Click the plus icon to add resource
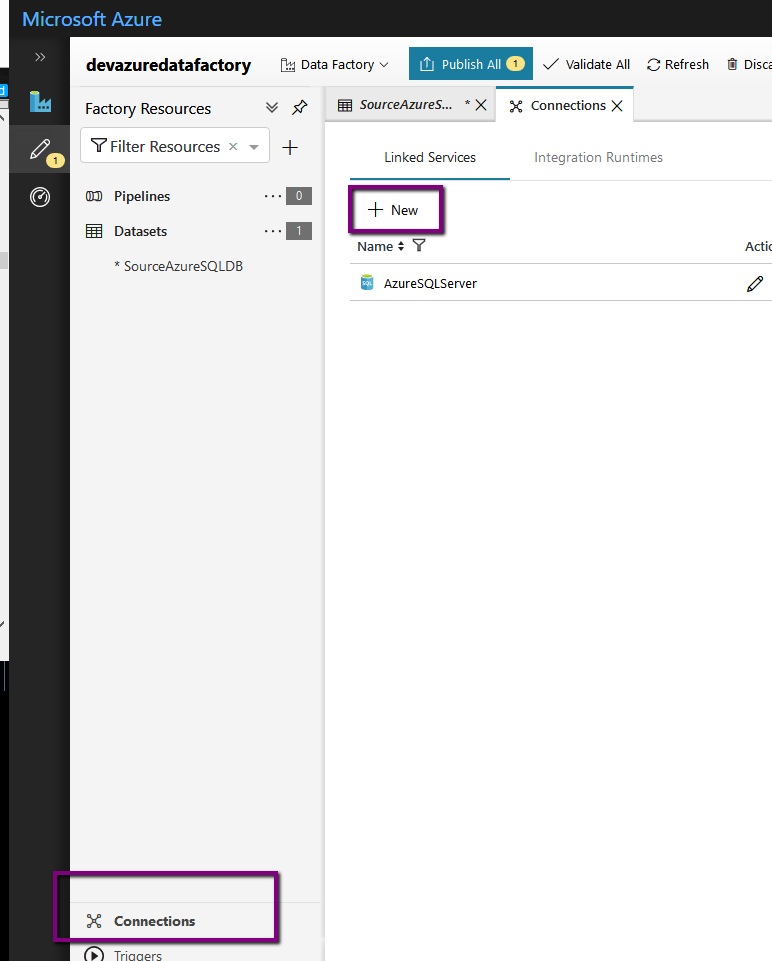 (x=290, y=148)
